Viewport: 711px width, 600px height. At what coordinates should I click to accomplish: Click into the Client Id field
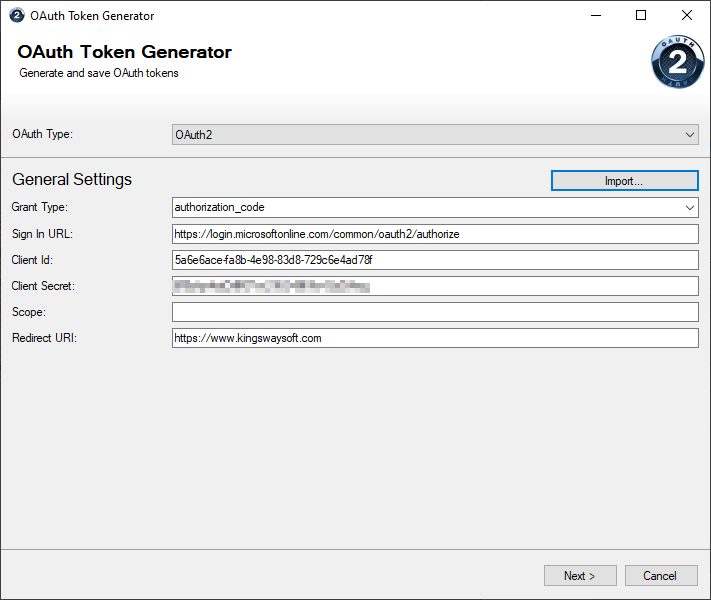(435, 260)
